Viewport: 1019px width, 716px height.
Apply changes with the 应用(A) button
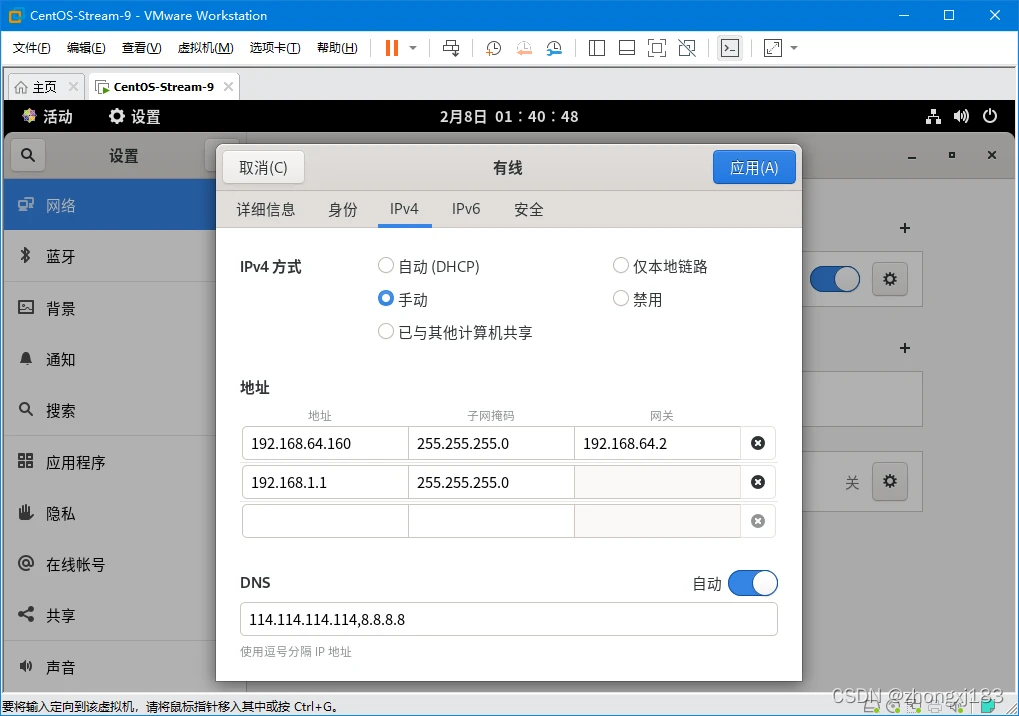coord(754,167)
